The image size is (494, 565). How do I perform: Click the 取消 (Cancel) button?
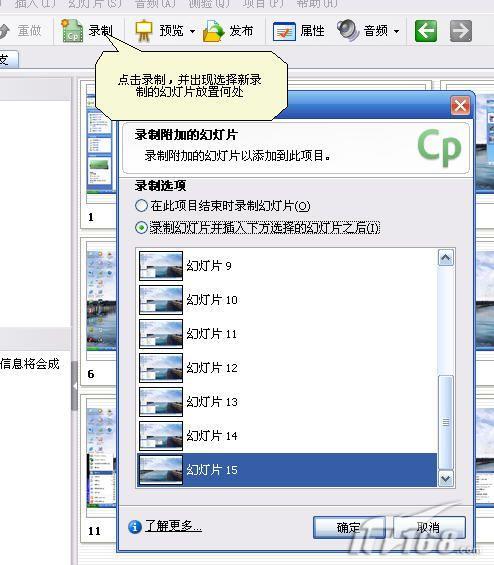pos(429,528)
